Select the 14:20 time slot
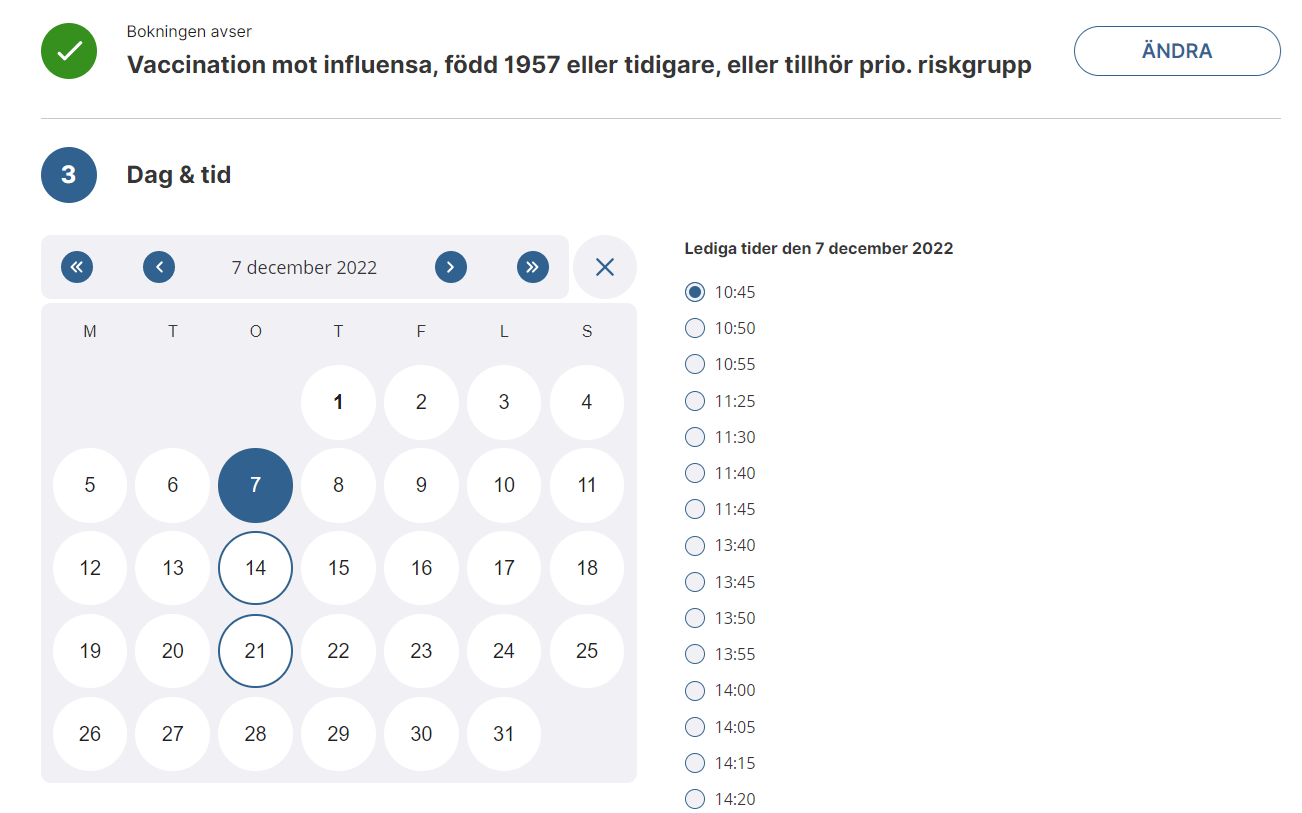Image resolution: width=1302 pixels, height=813 pixels. point(695,799)
